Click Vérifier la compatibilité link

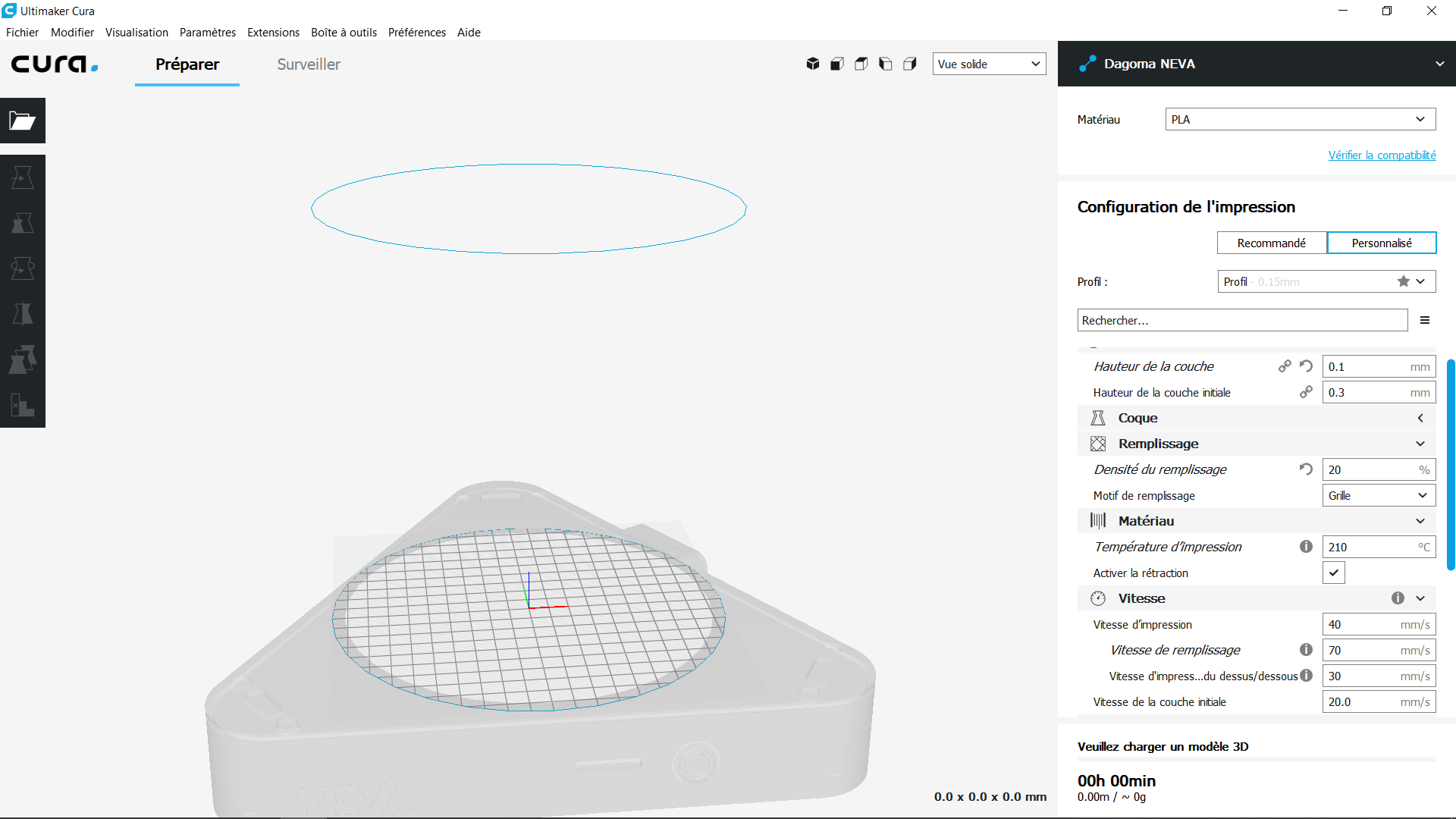coord(1382,155)
